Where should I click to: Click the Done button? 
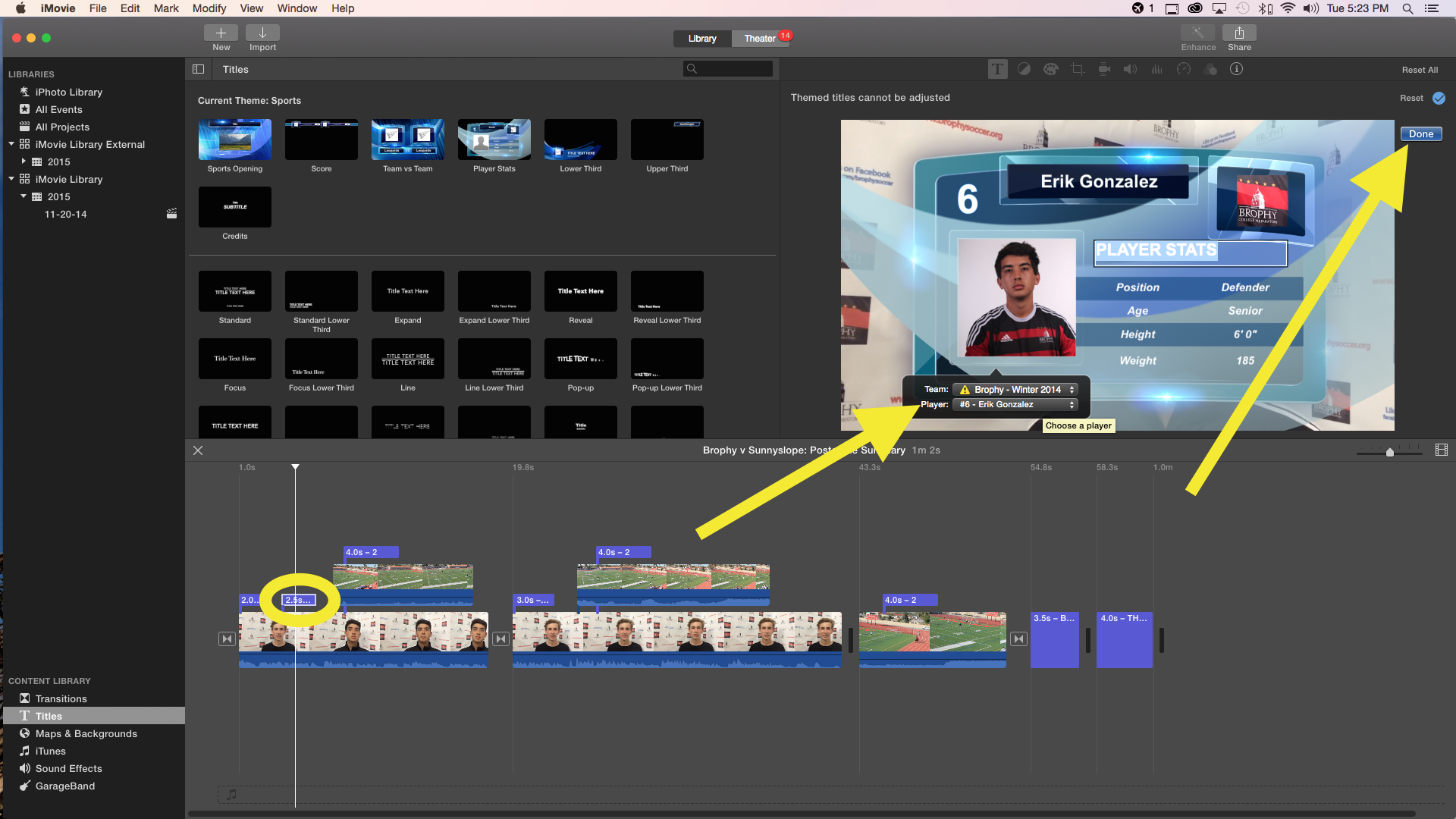pyautogui.click(x=1420, y=133)
